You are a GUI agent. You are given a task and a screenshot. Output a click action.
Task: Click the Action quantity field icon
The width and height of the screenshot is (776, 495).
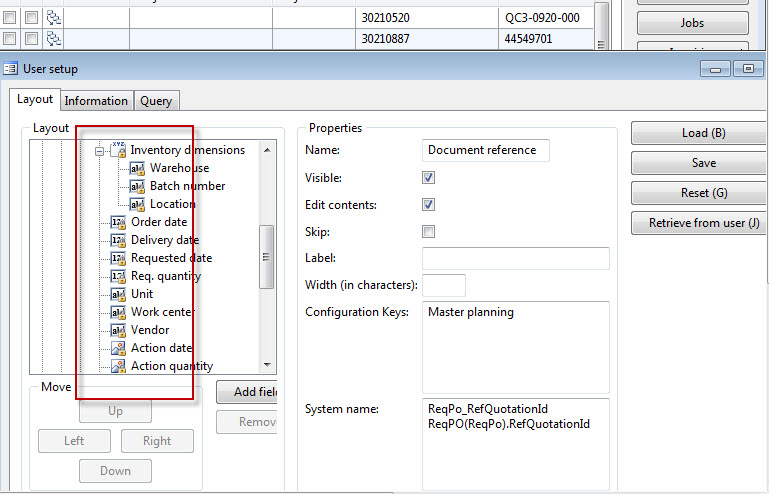pos(118,366)
